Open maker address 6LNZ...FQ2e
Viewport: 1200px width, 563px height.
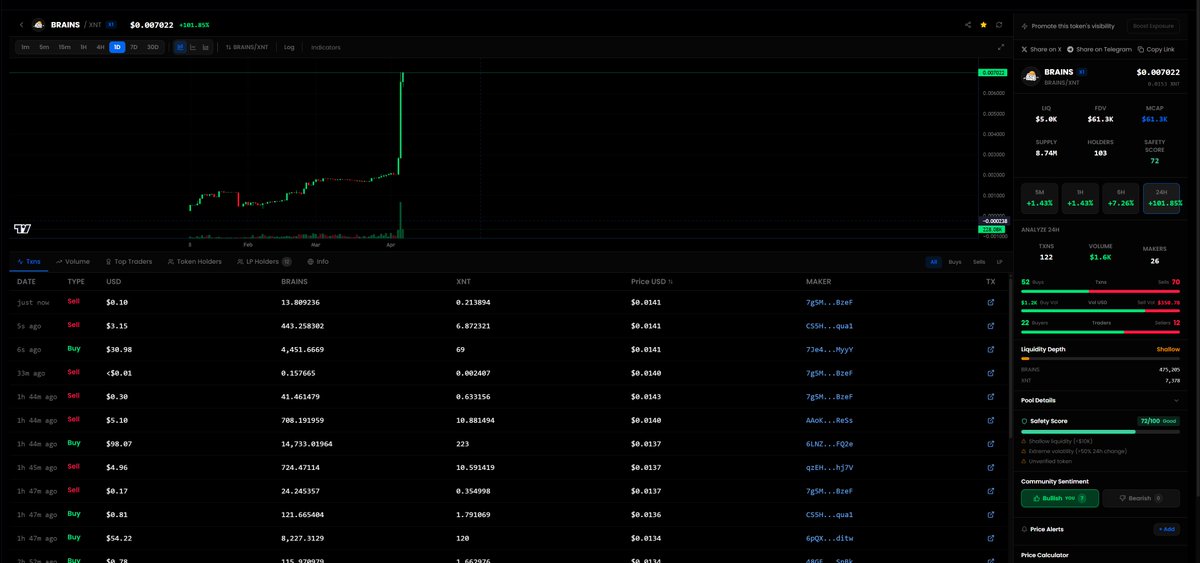coord(829,443)
